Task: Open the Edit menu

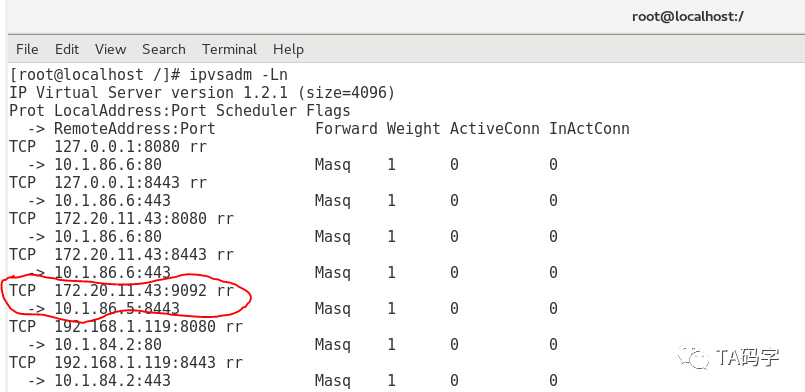Action: point(67,49)
